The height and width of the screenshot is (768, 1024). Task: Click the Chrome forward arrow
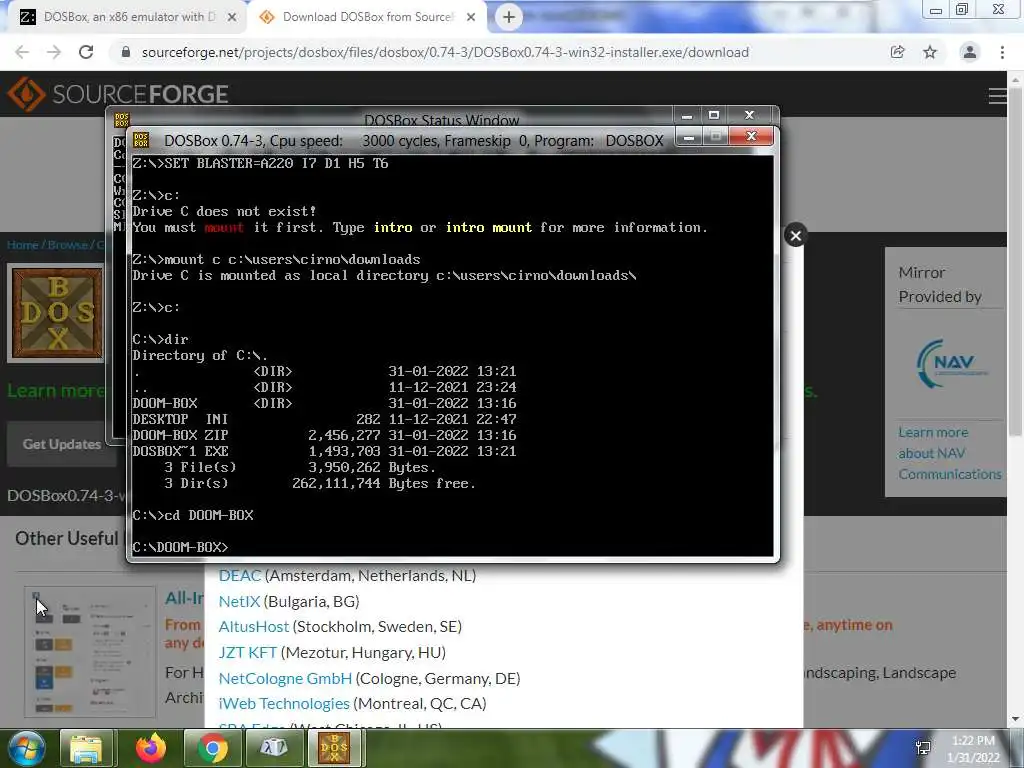coord(54,52)
